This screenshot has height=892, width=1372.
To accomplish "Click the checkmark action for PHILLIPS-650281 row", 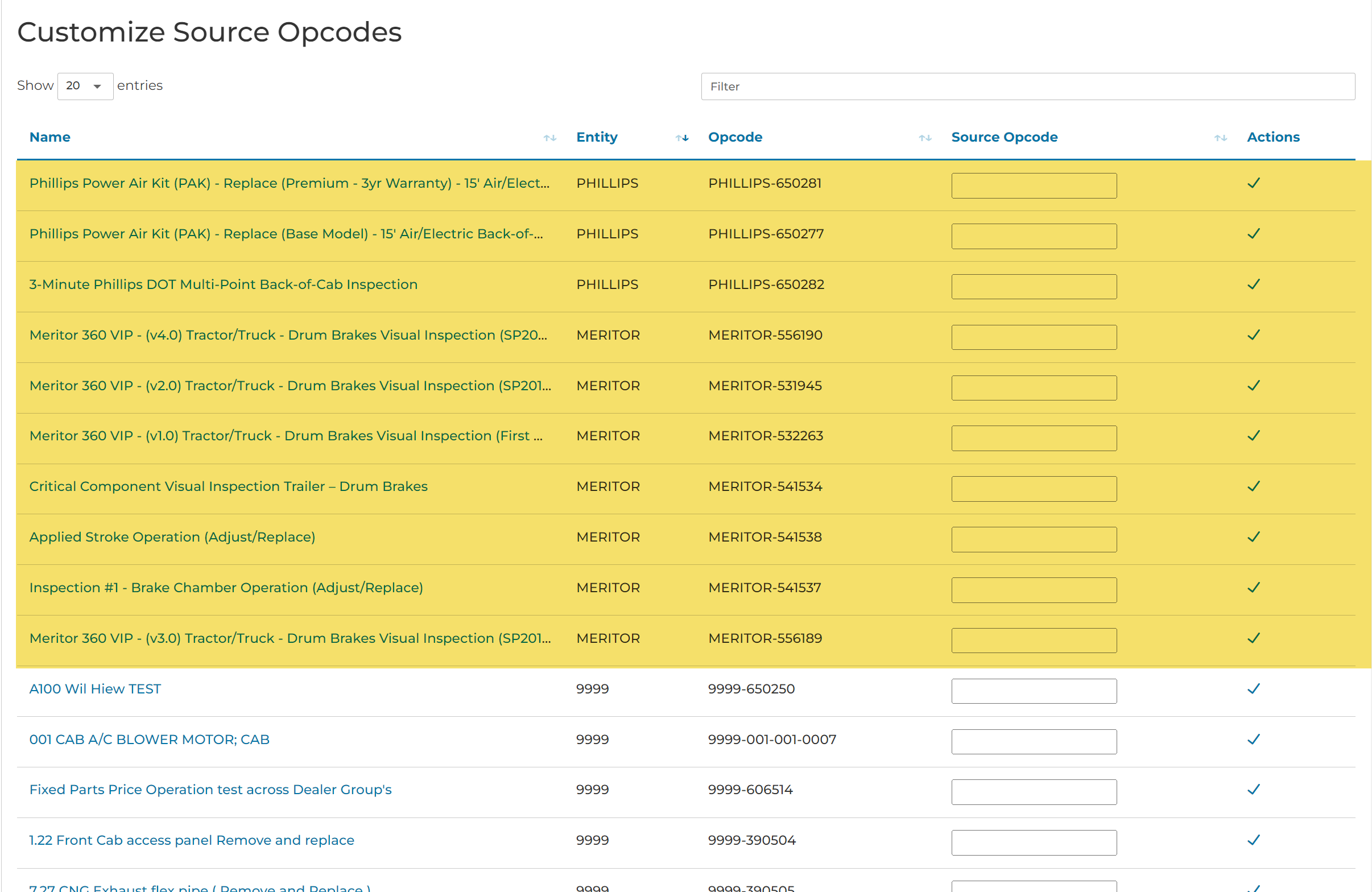I will [x=1254, y=183].
